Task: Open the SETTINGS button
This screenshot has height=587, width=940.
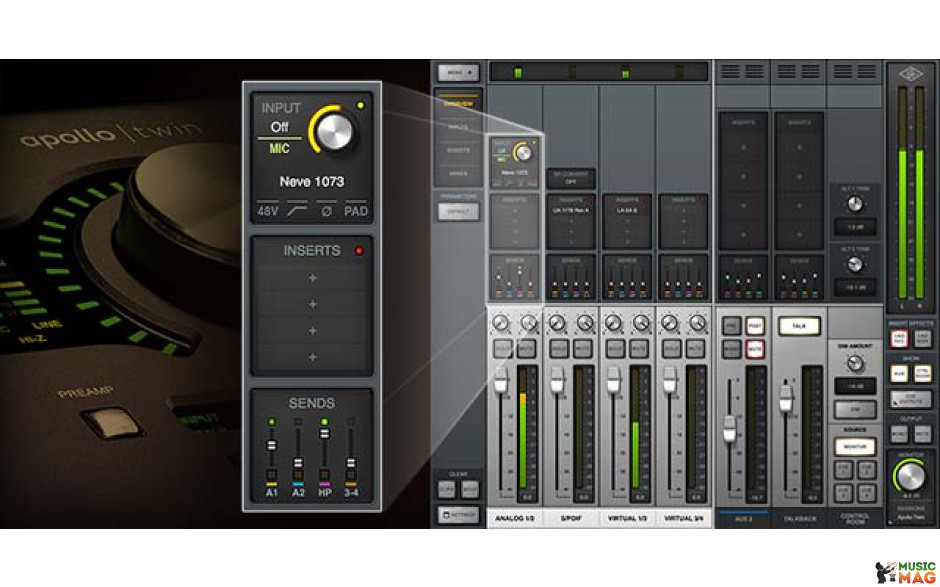Action: pyautogui.click(x=458, y=514)
